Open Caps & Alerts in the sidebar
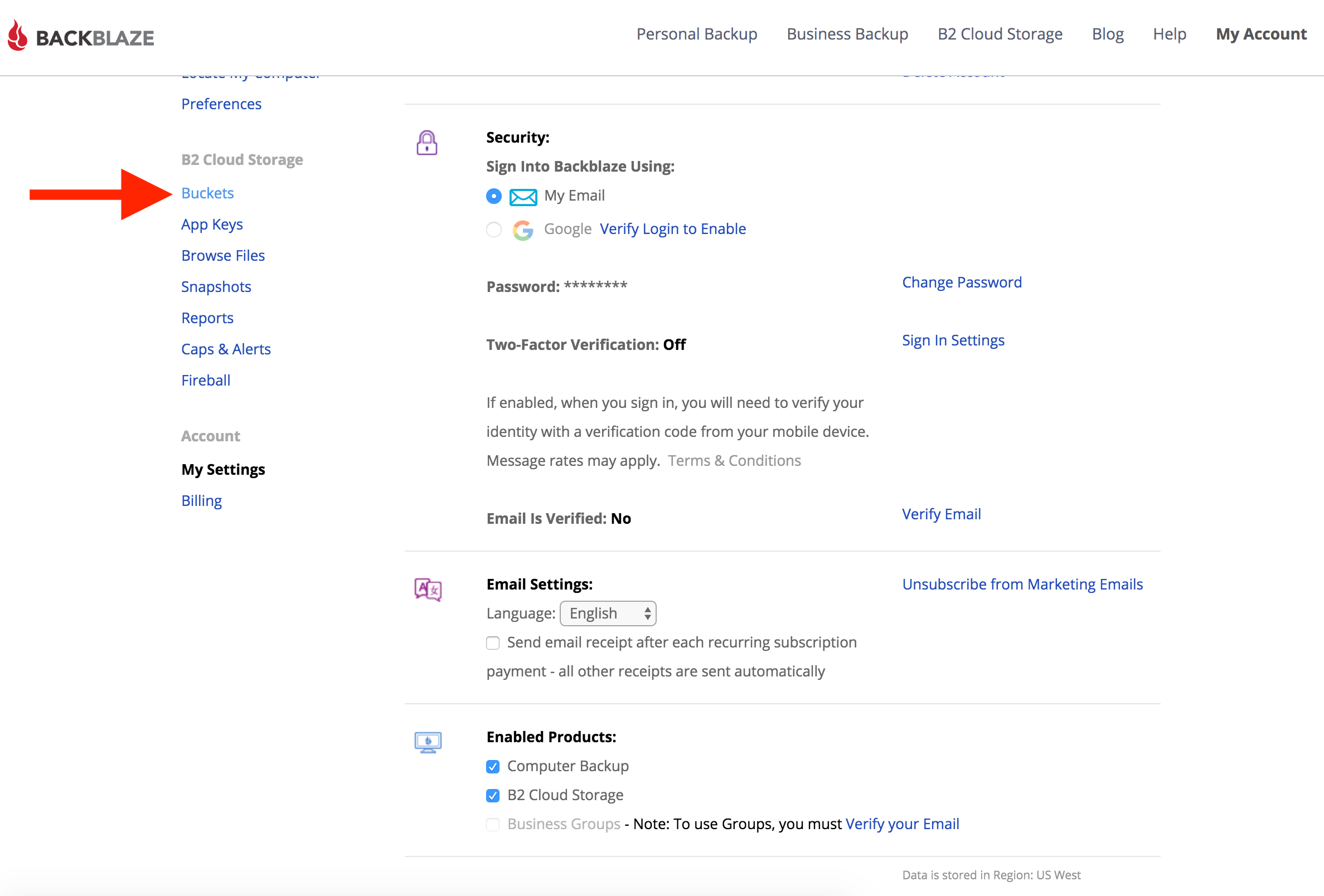 click(226, 349)
